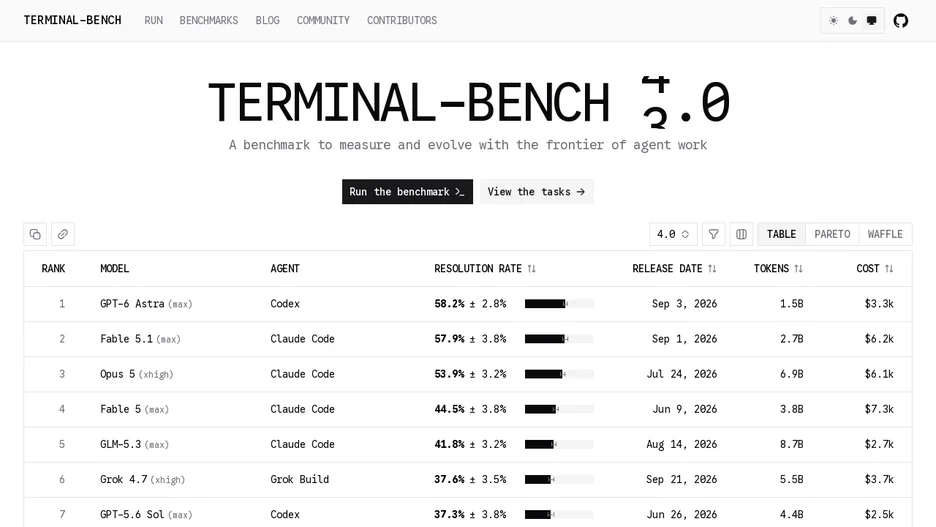Select the Fable 5 (max) model name

coord(134,409)
